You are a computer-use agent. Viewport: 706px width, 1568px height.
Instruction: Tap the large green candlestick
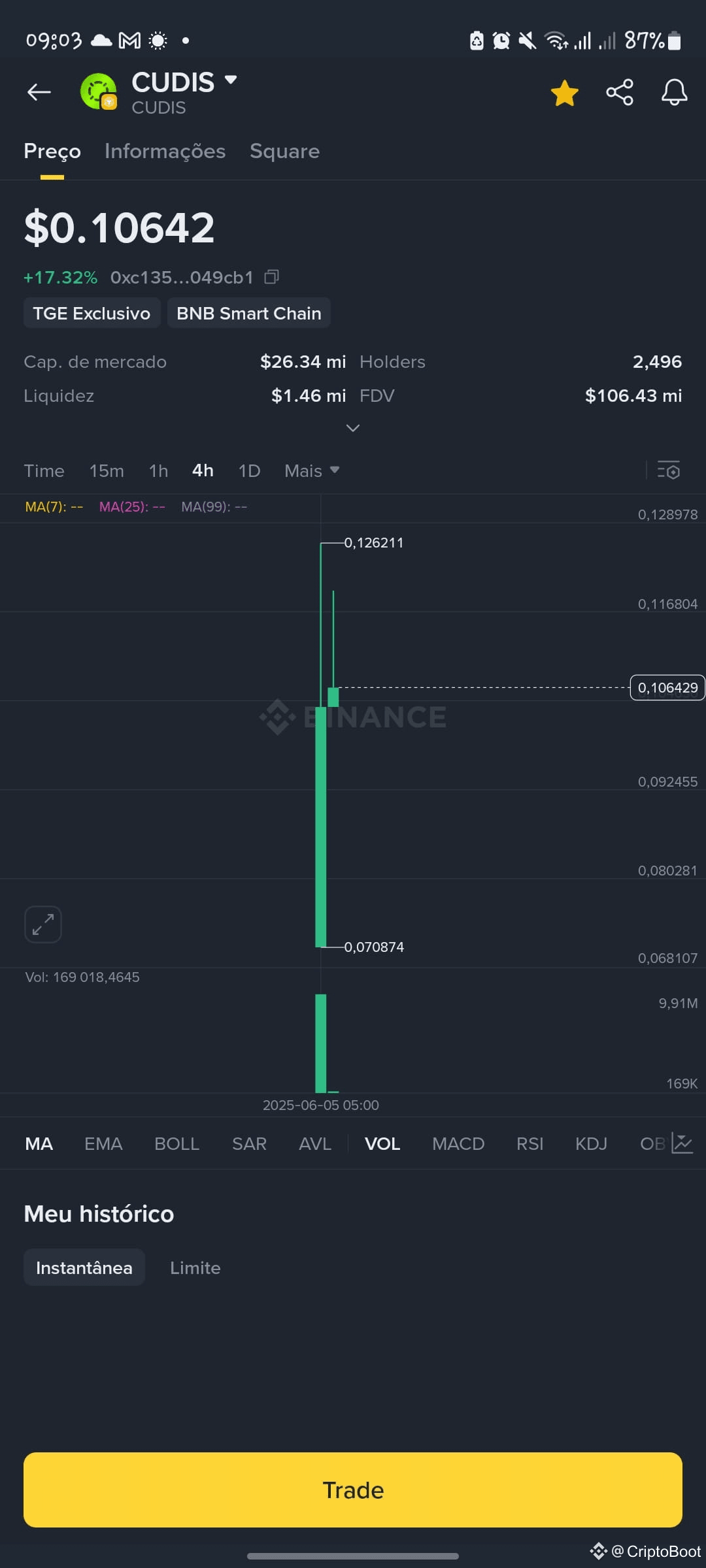tap(320, 826)
